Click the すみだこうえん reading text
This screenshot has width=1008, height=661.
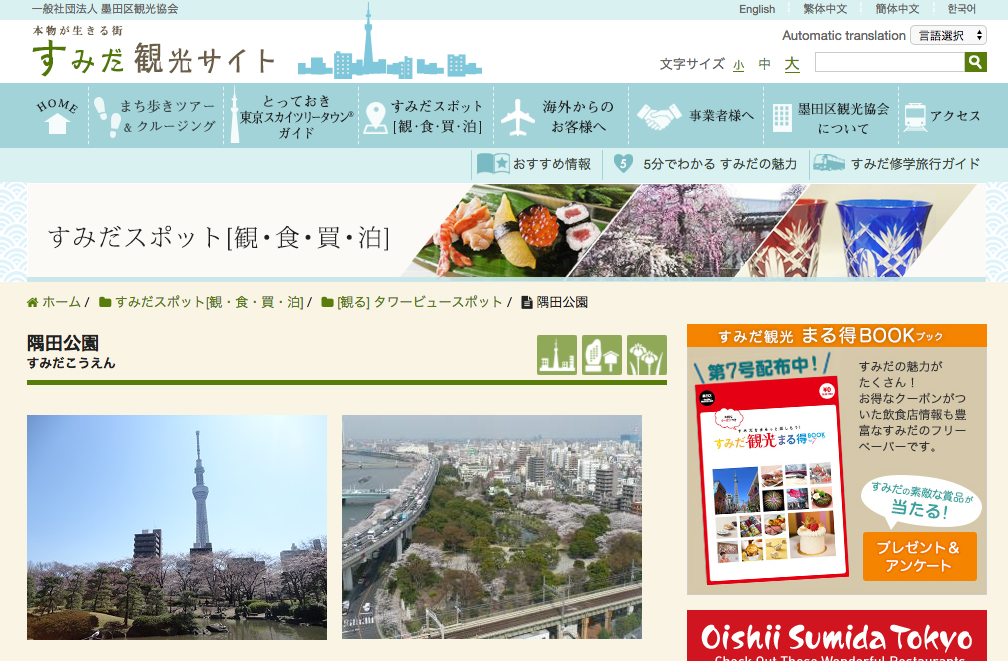[x=71, y=363]
